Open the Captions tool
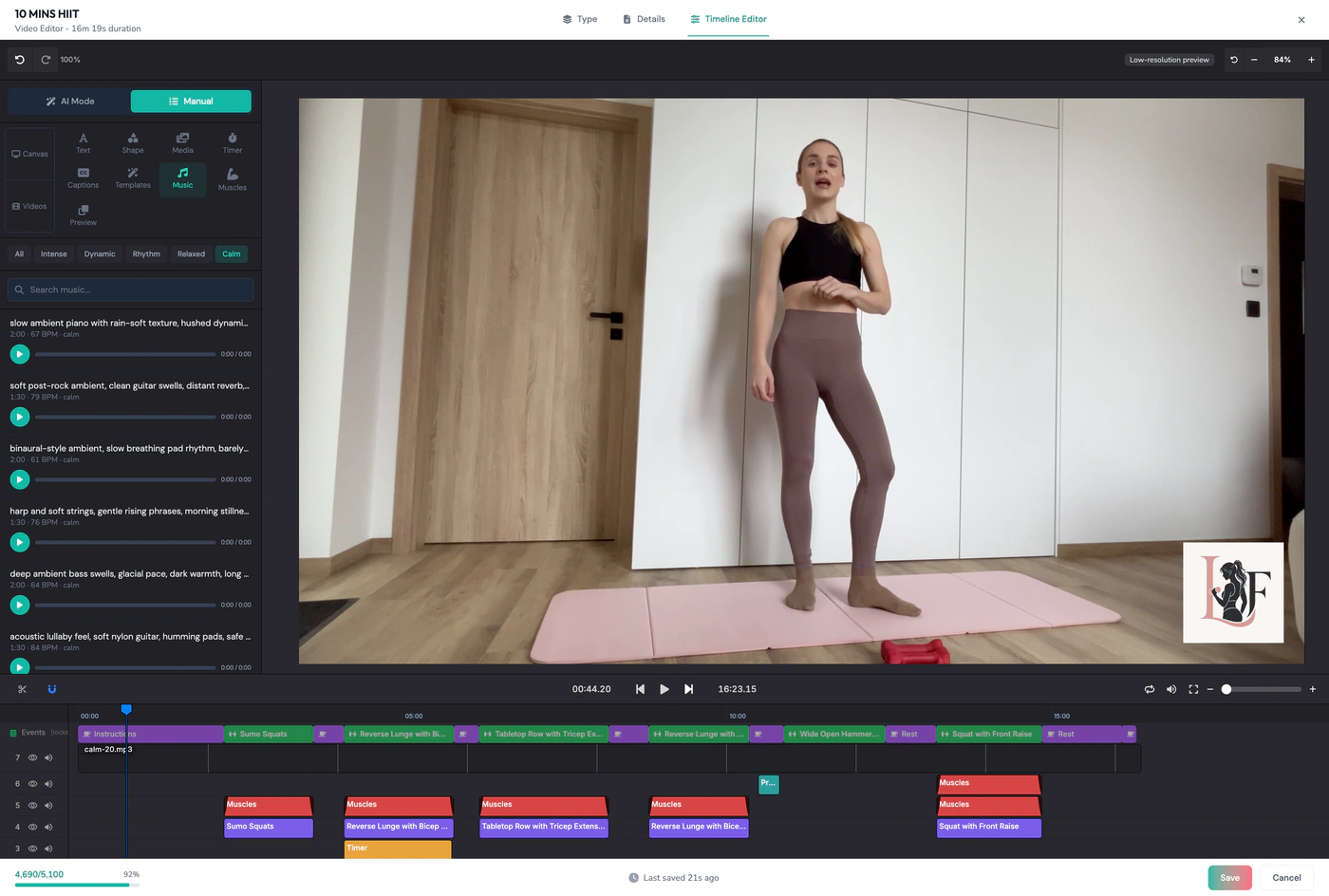The height and width of the screenshot is (896, 1329). point(84,178)
